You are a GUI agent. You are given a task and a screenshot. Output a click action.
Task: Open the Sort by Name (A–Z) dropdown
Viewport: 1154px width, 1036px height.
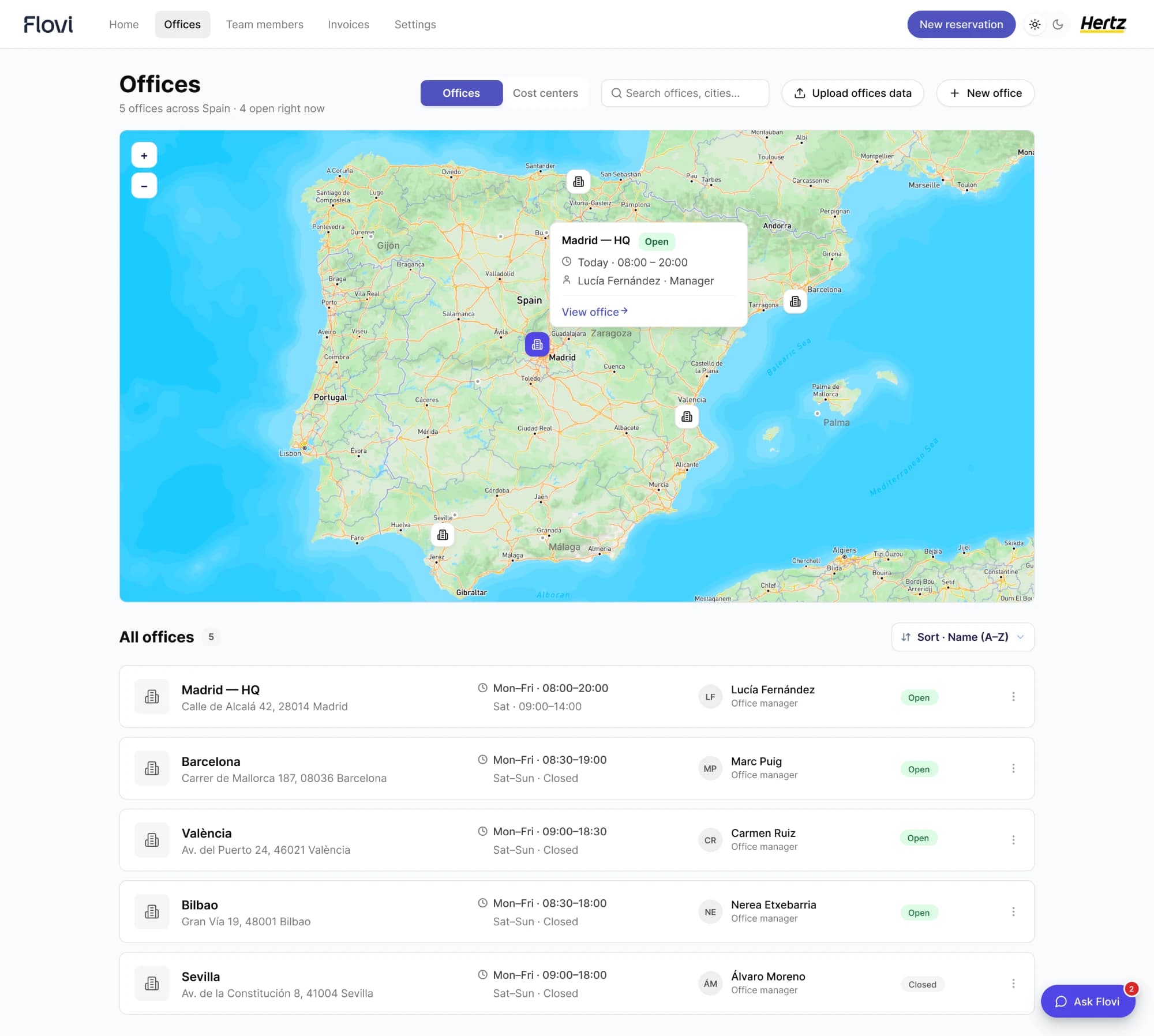962,637
